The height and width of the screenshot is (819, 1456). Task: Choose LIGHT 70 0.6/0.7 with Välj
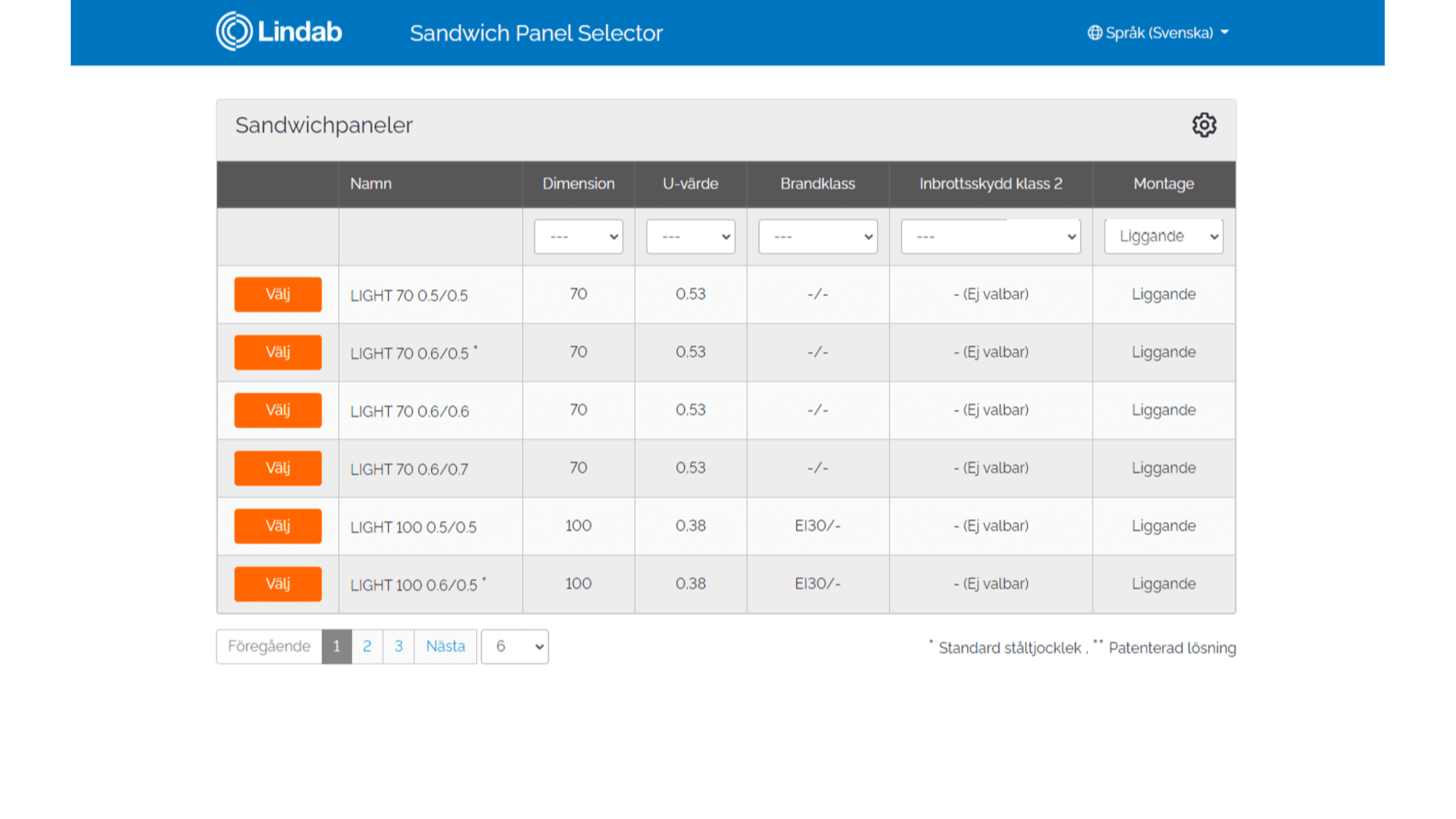coord(278,468)
